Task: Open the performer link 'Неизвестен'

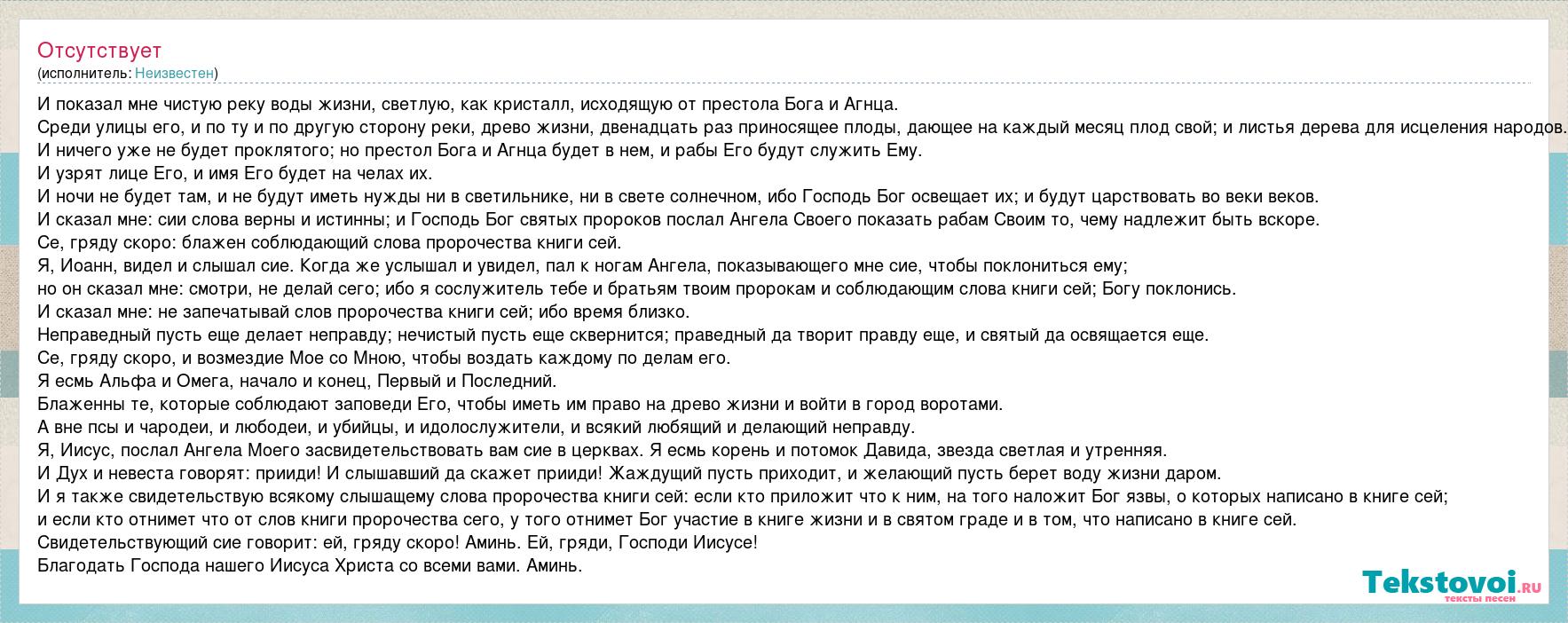Action: [174, 73]
